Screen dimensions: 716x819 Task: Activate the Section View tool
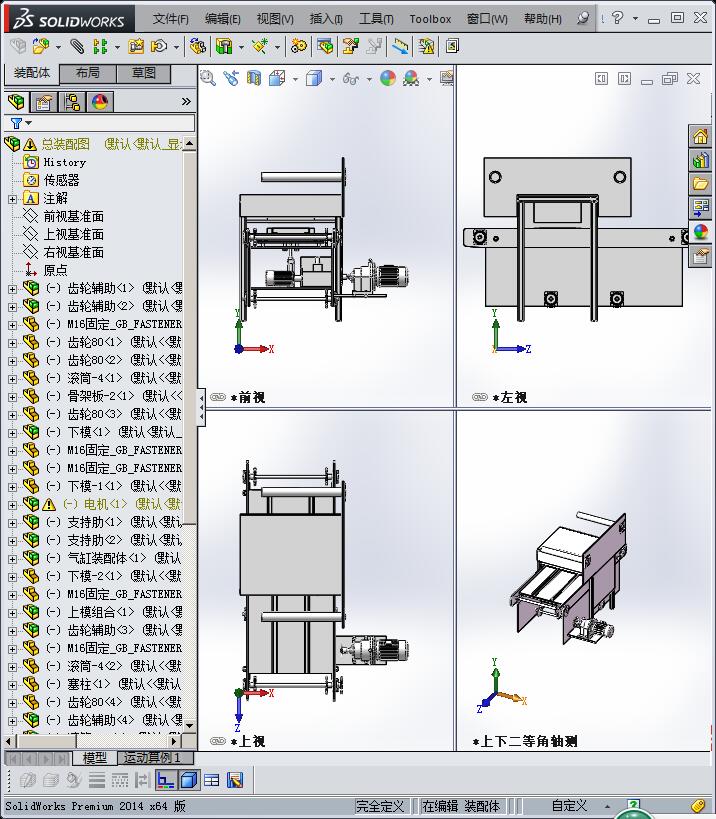pyautogui.click(x=254, y=78)
